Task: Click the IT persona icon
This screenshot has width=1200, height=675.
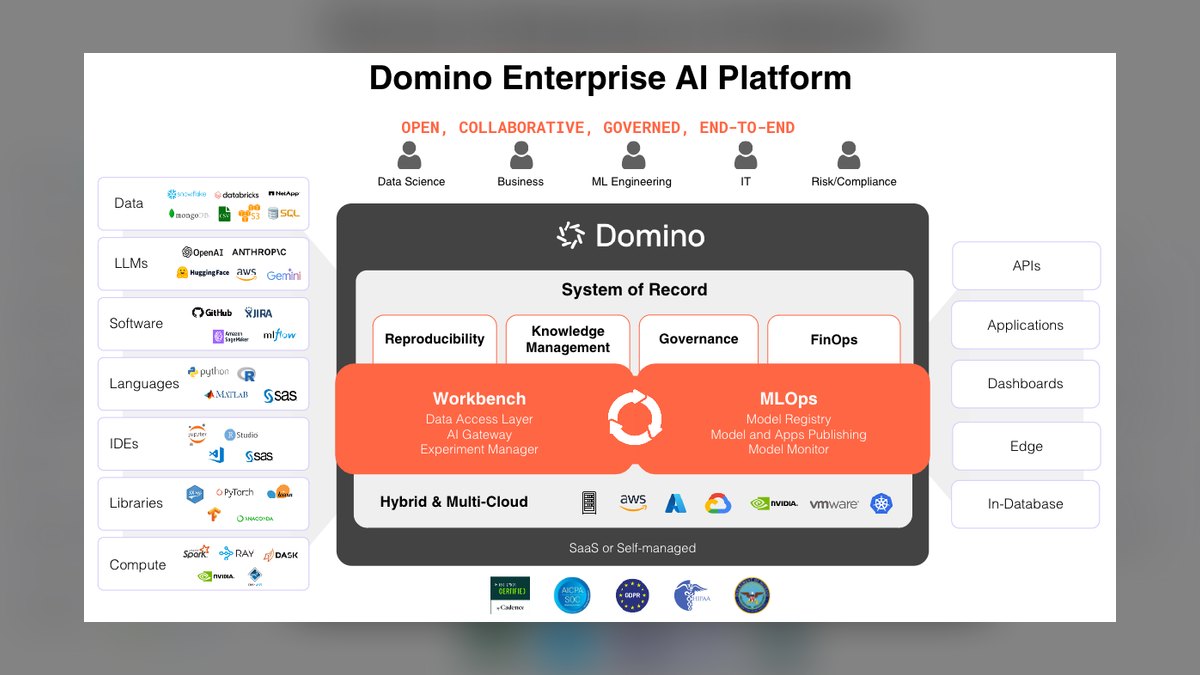Action: 745,156
